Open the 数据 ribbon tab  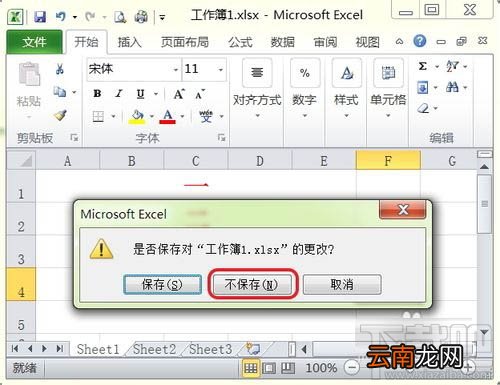(282, 42)
